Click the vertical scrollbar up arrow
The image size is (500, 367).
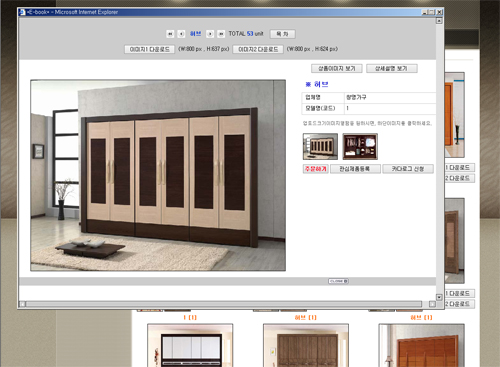[439, 21]
